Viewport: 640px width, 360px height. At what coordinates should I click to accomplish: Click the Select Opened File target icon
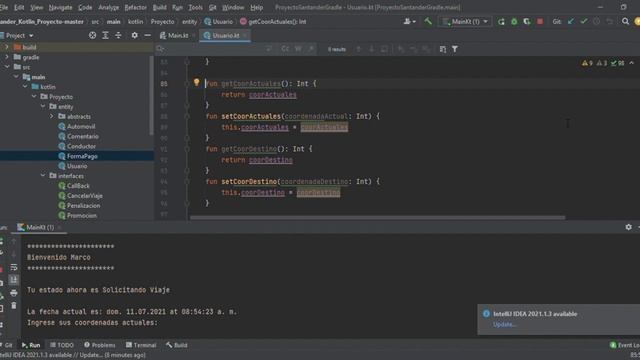pyautogui.click(x=93, y=36)
